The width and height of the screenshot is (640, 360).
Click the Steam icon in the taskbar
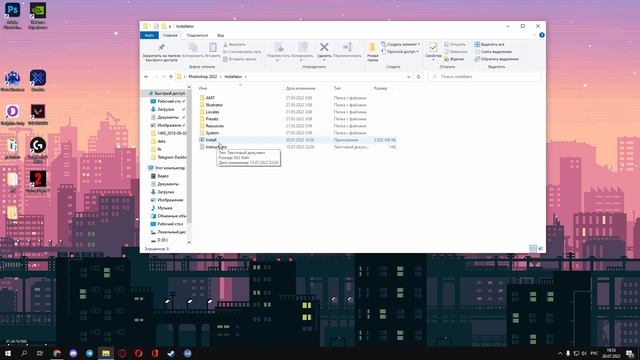pos(171,353)
